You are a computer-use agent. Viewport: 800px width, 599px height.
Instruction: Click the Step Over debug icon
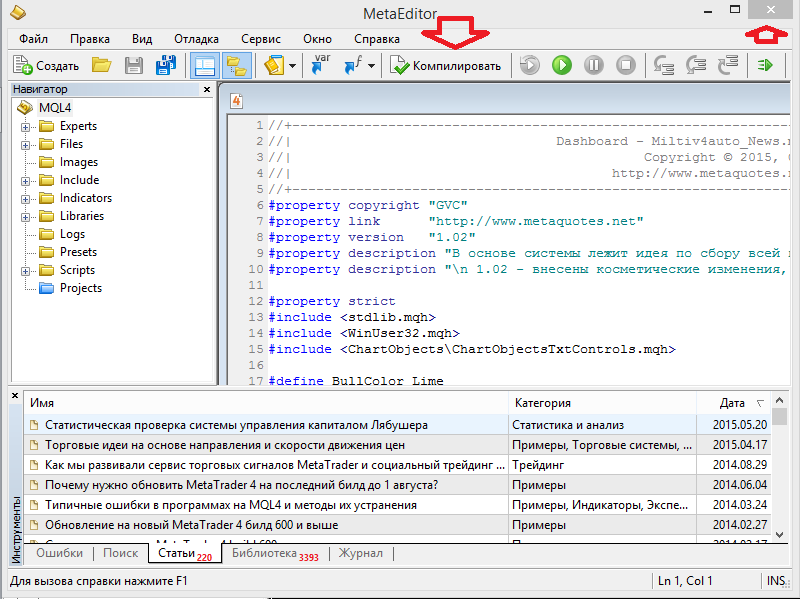coord(696,65)
